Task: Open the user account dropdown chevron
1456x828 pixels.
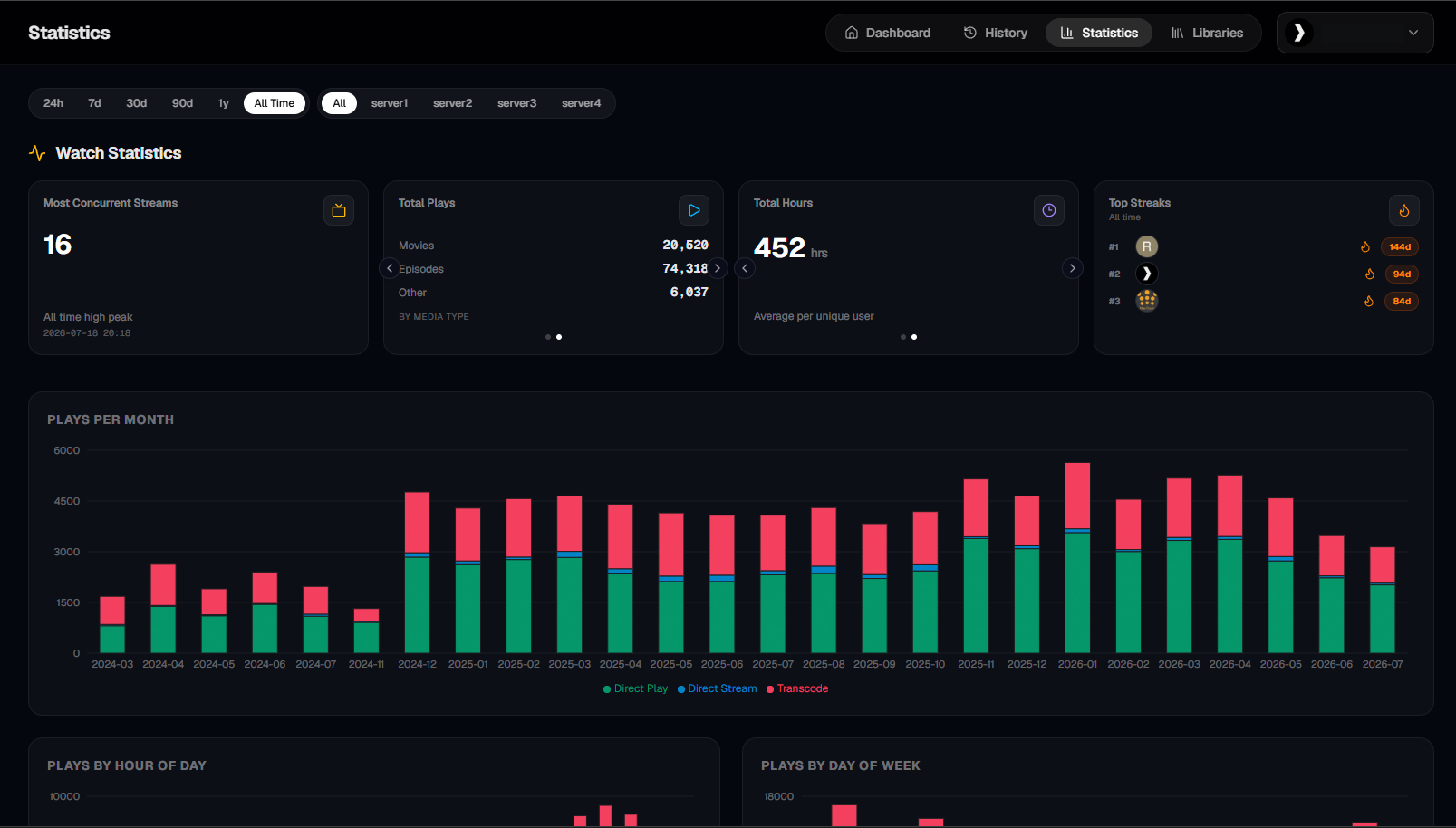Action: click(1413, 33)
